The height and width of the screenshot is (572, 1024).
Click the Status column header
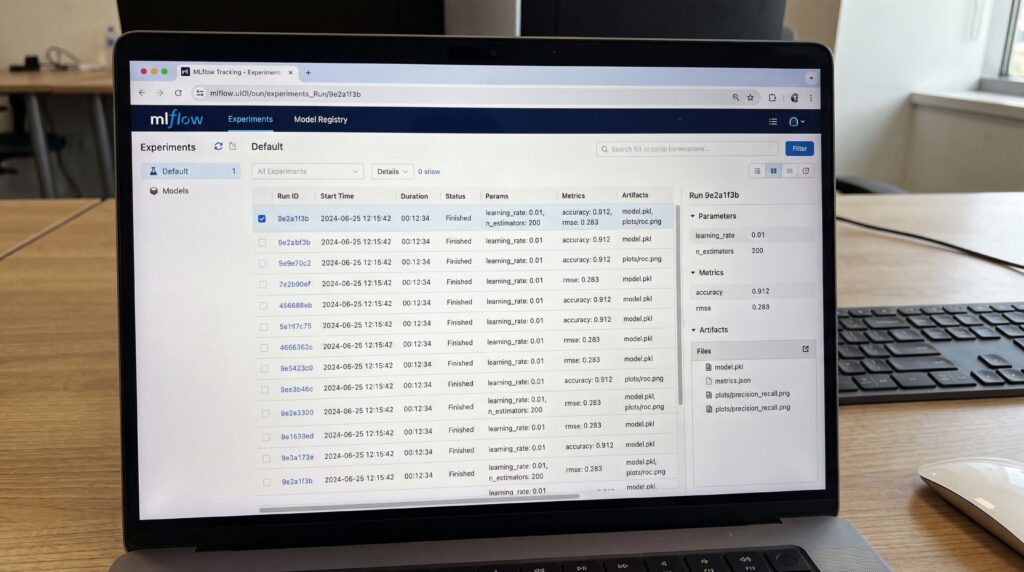[455, 196]
